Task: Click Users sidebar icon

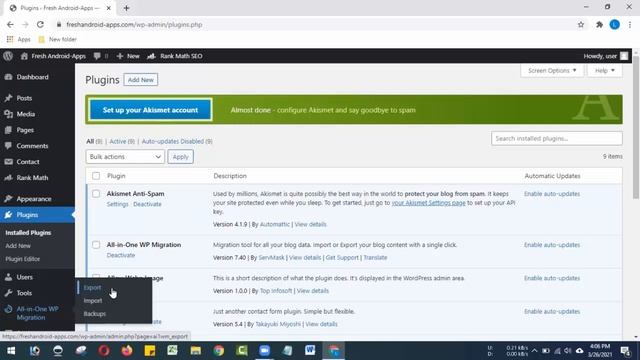Action: pyautogui.click(x=8, y=277)
